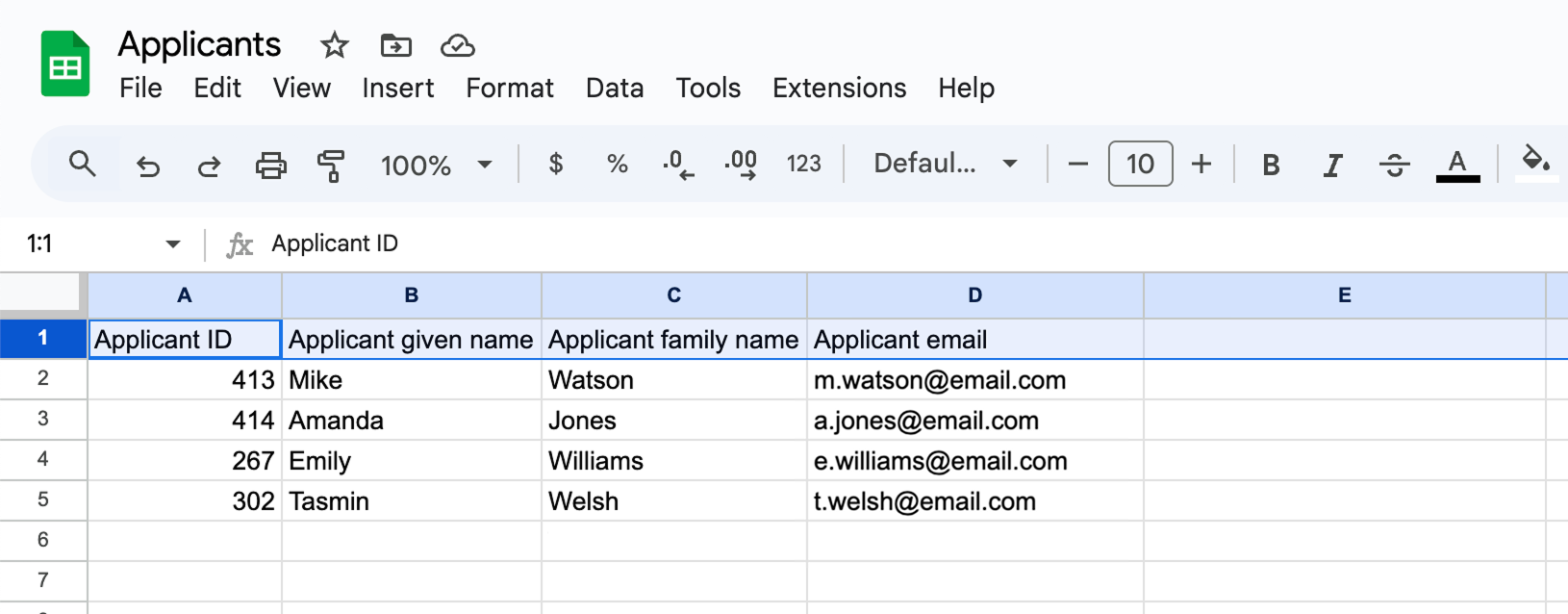Select the t.welsh@email.com cell
Viewport: 1568px width, 614px height.
pyautogui.click(x=975, y=500)
